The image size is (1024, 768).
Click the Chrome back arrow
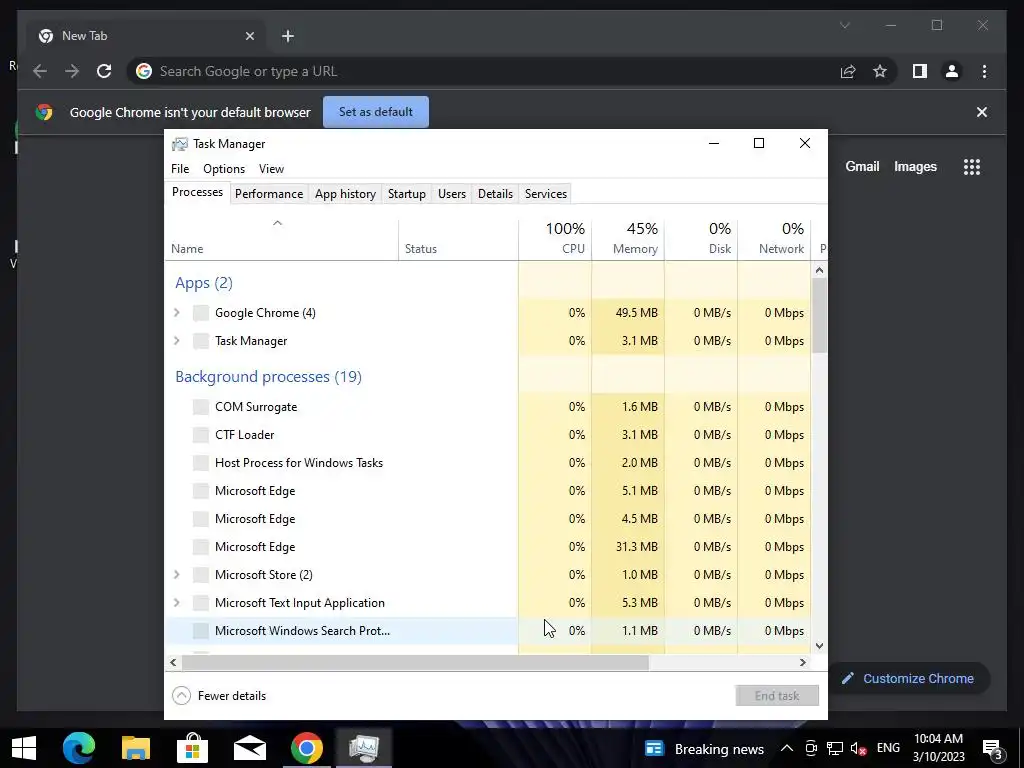pyautogui.click(x=40, y=71)
